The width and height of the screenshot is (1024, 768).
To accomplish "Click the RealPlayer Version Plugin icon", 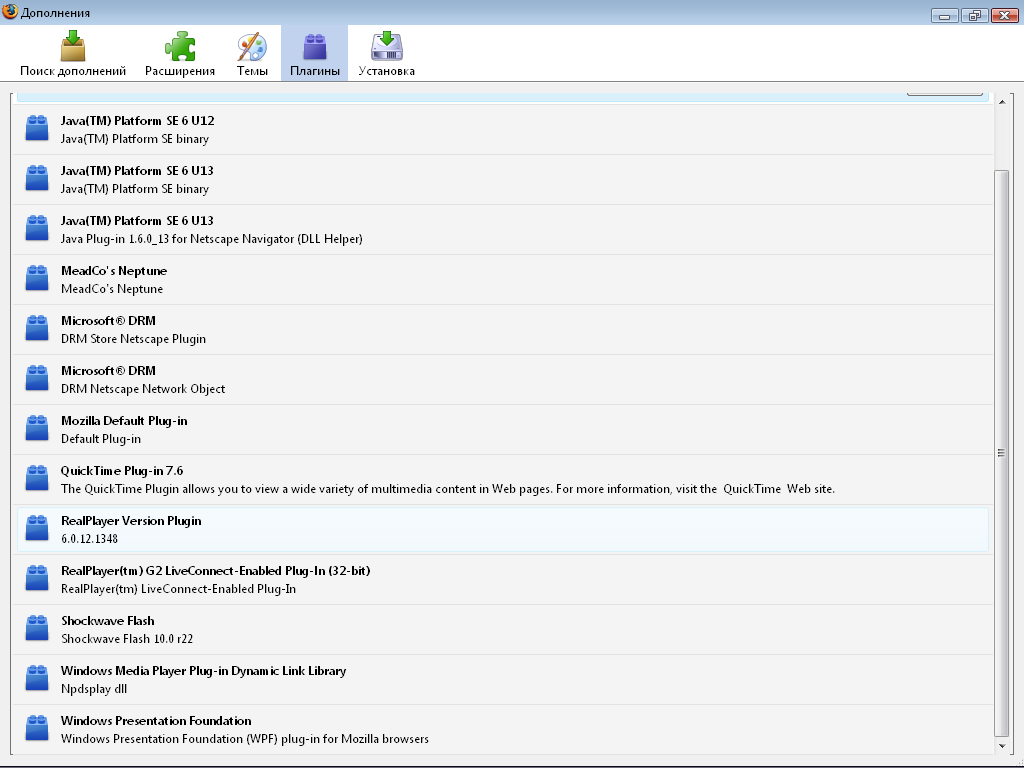I will (x=37, y=528).
